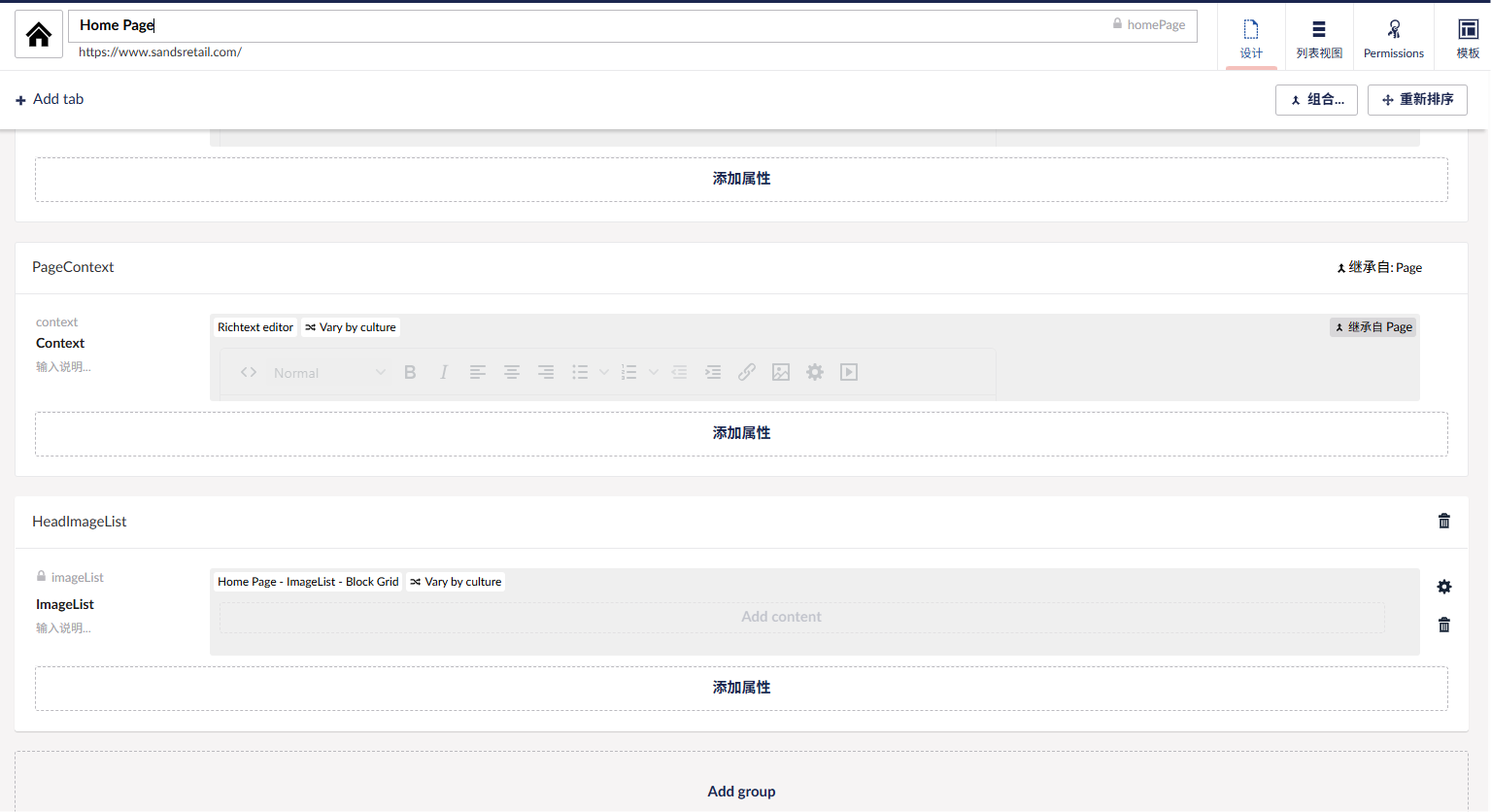Click the 继承自: Page group label
The width and height of the screenshot is (1491, 812).
[x=1379, y=267]
